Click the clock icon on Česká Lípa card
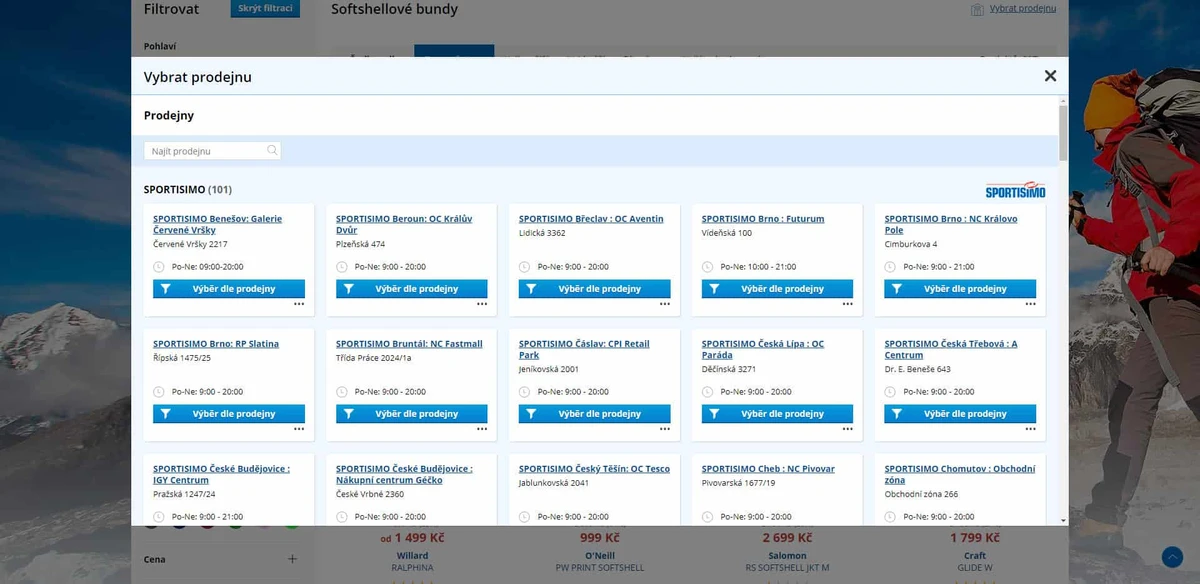The image size is (1200, 584). click(708, 392)
